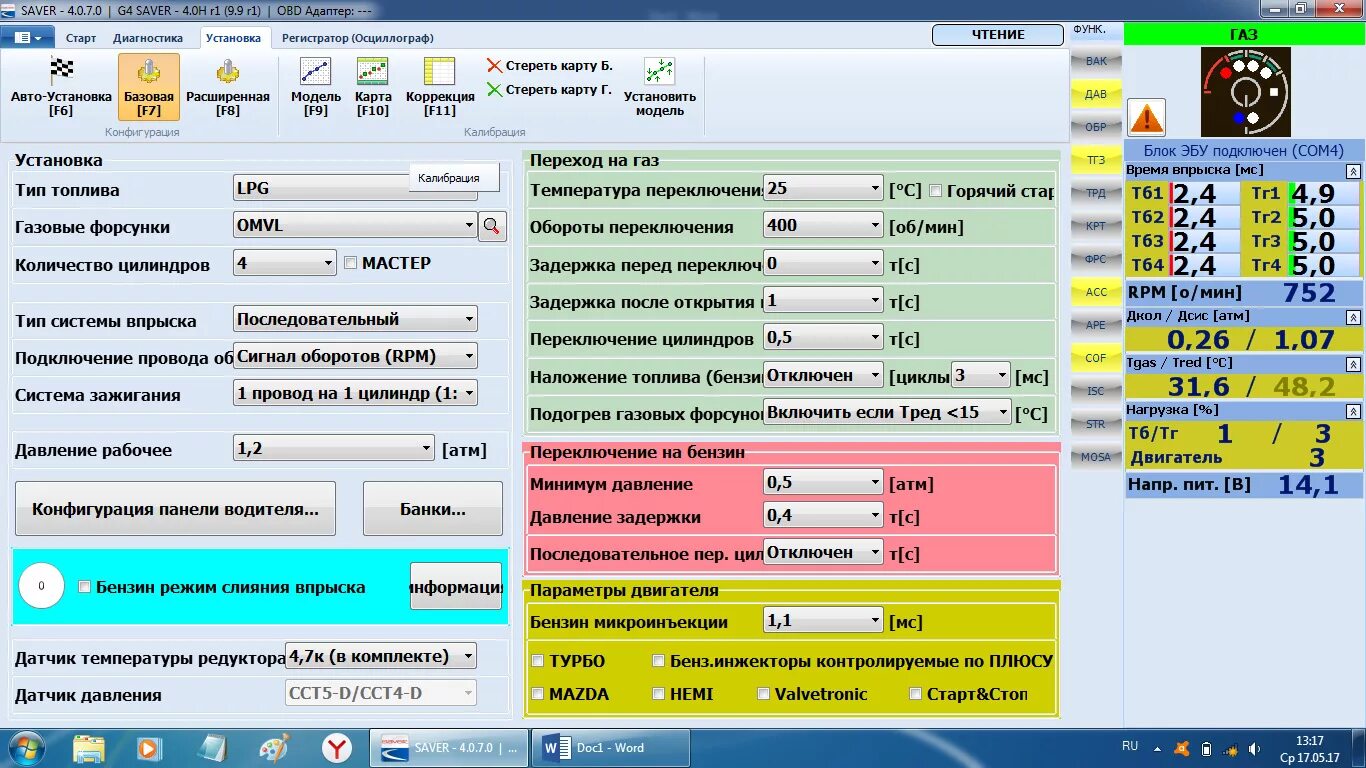1366x768 pixels.
Task: Open Количество цилиндров dropdown
Action: click(x=285, y=264)
